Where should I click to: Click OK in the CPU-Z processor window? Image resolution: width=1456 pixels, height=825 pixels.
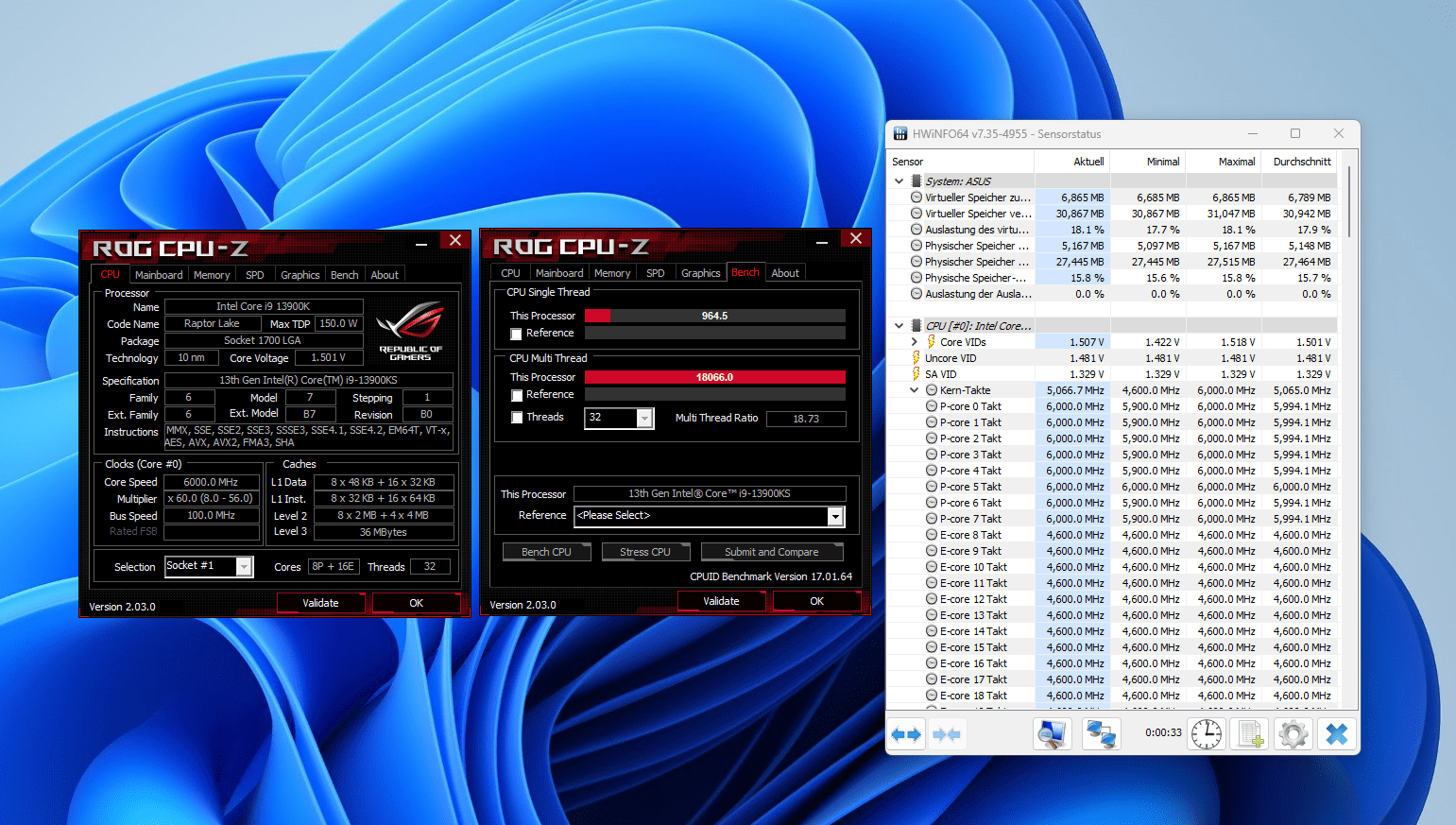[417, 603]
